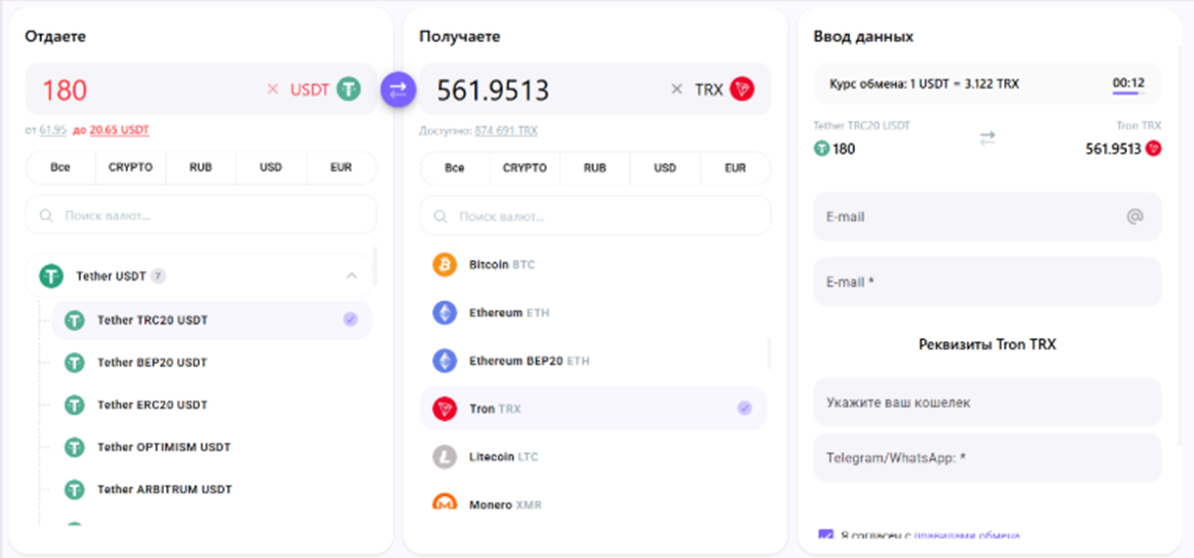Click the search magnifier in the Получаете panel
The image size is (1194, 558).
pyautogui.click(x=440, y=216)
